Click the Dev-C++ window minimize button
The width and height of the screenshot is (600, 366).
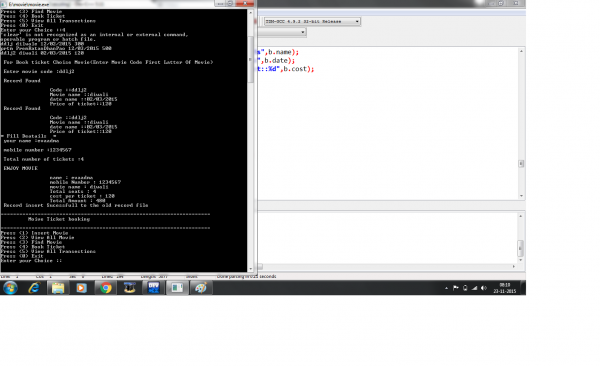click(491, 3)
